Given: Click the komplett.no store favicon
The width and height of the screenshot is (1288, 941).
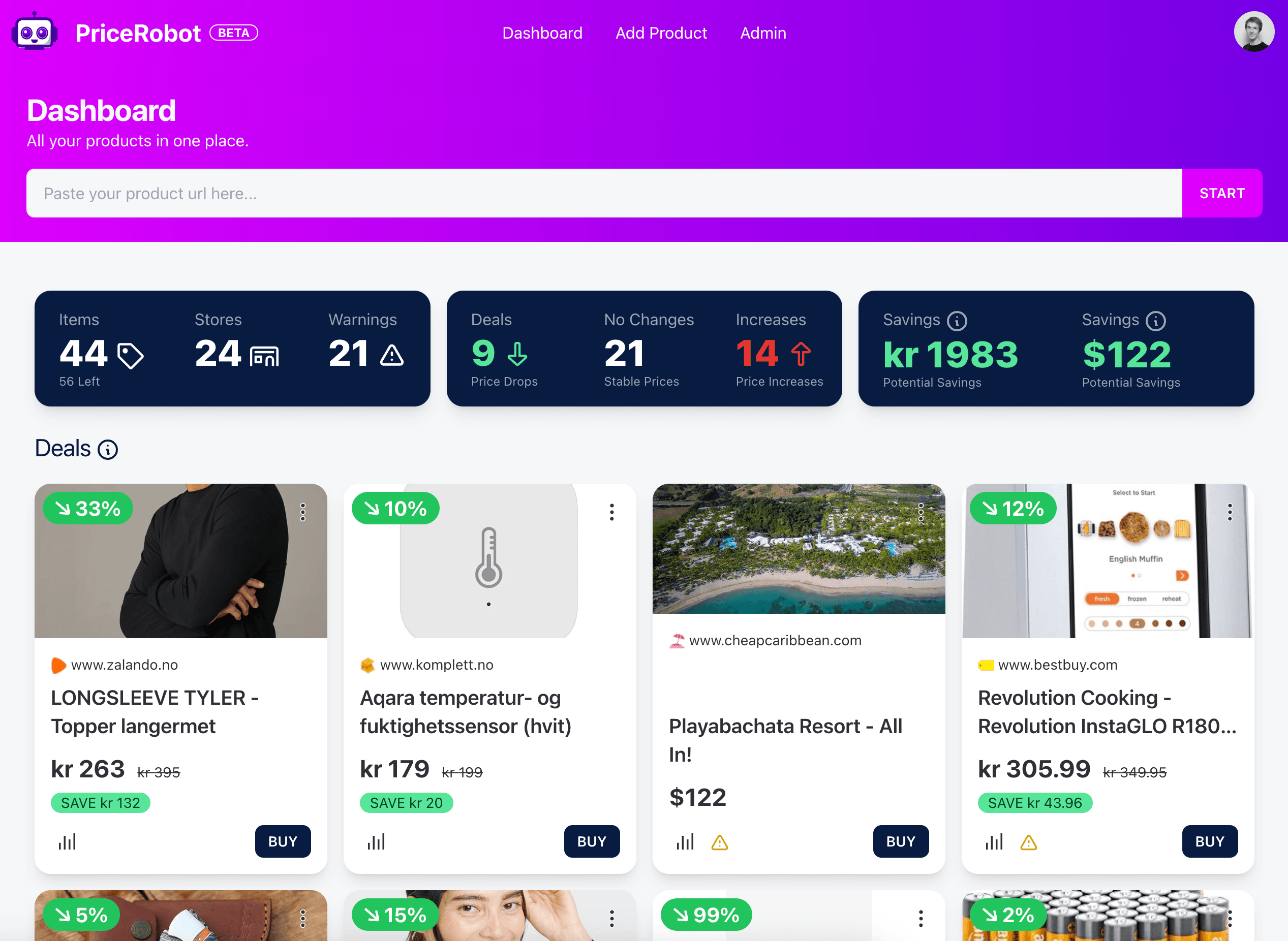Looking at the screenshot, I should click(367, 665).
